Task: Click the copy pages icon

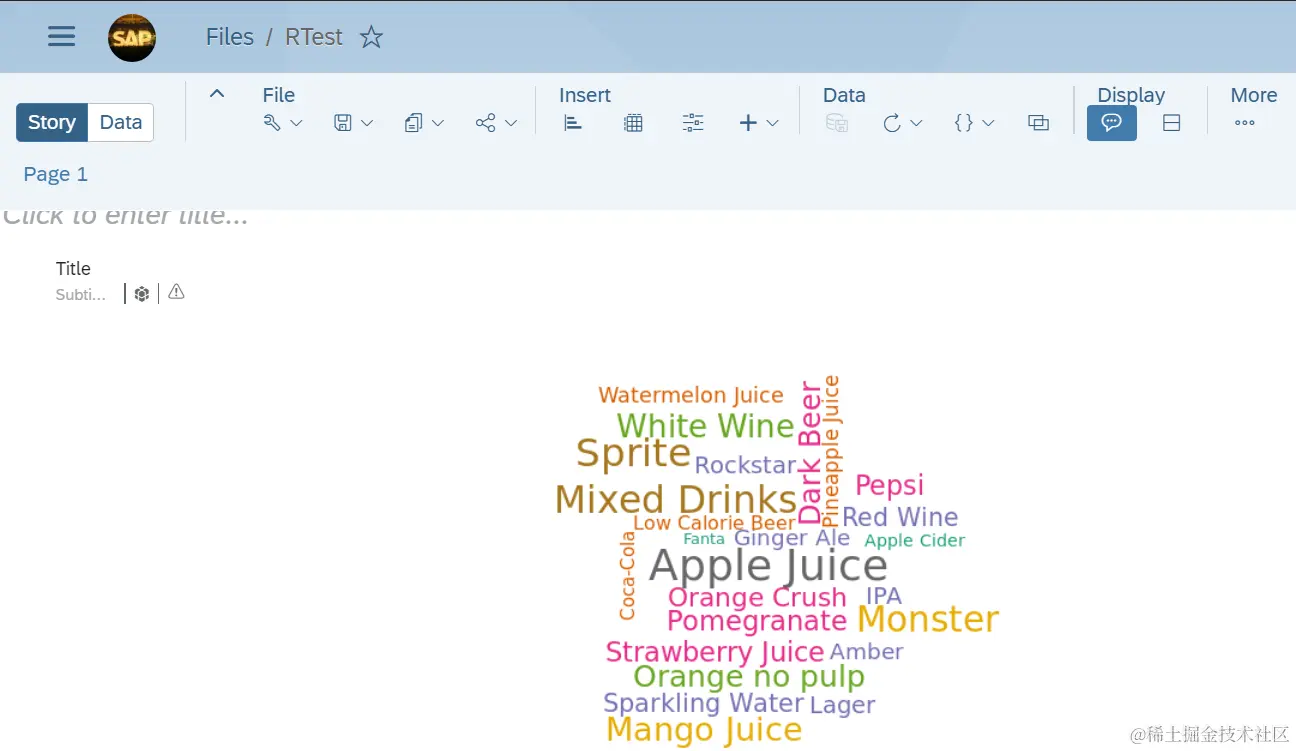Action: [x=414, y=123]
